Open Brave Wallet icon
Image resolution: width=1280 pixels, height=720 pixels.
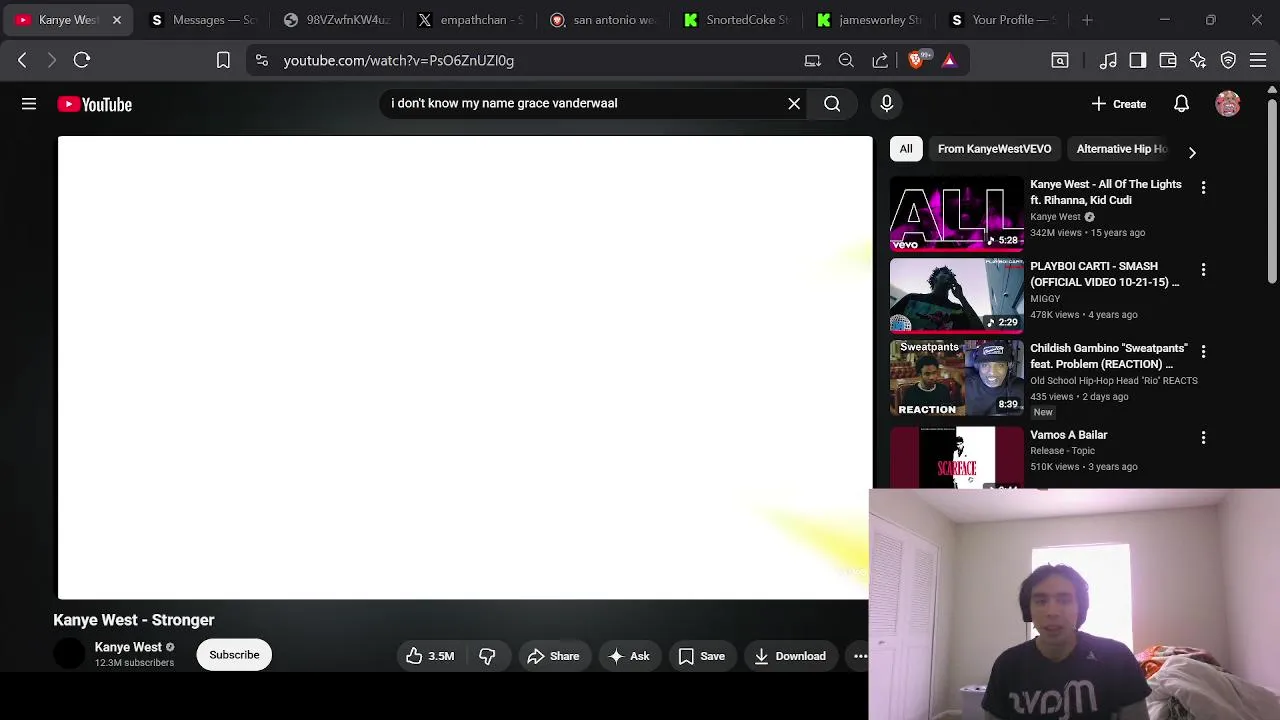point(1168,60)
